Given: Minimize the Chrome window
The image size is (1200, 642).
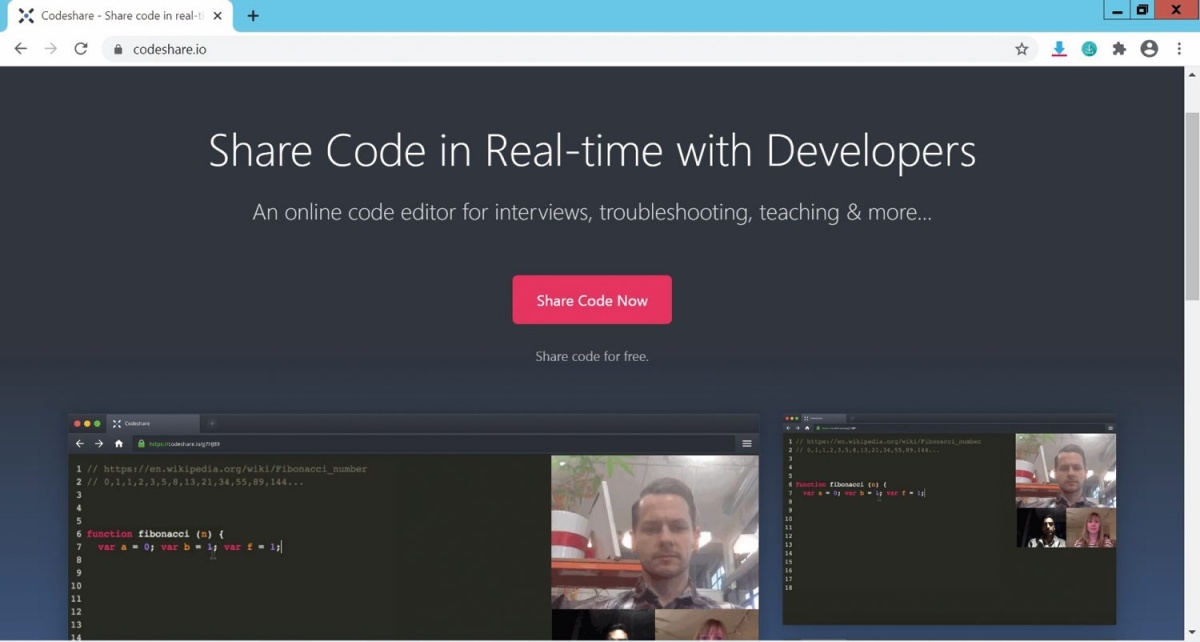Looking at the screenshot, I should click(x=1117, y=10).
